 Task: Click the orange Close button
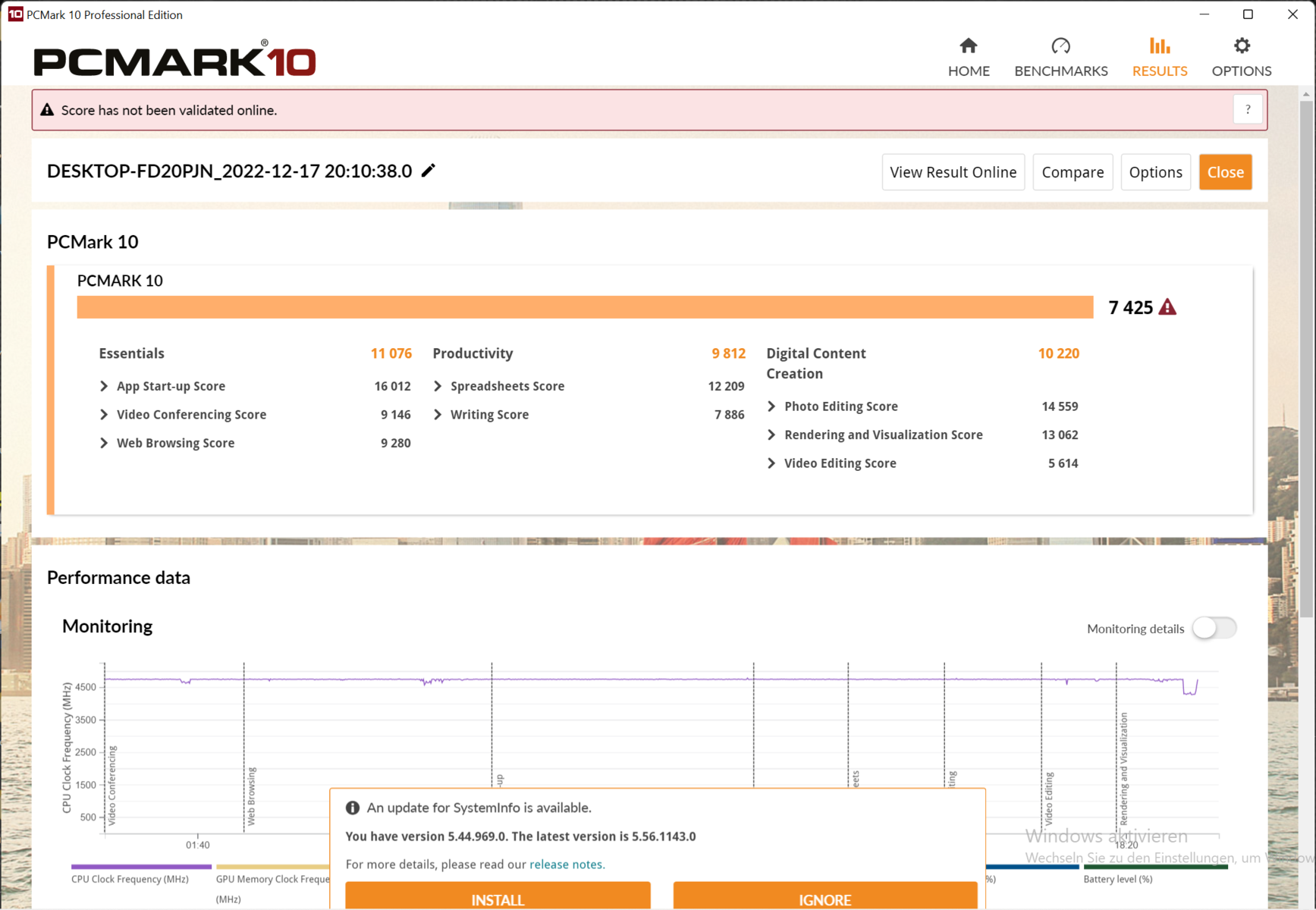point(1225,172)
